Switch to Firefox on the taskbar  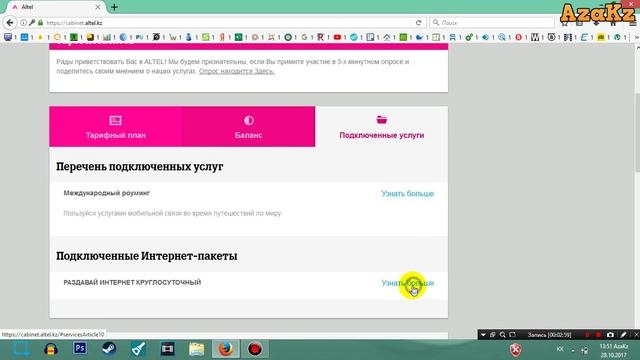(226, 349)
